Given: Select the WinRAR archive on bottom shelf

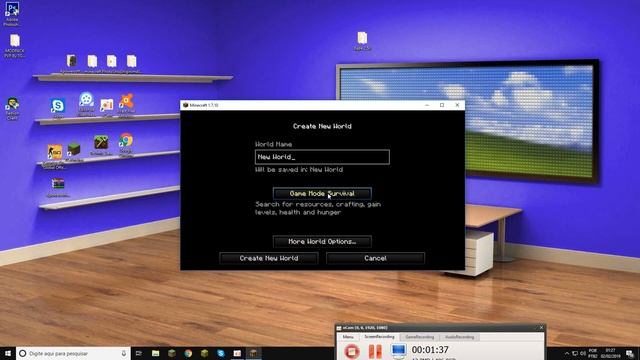Looking at the screenshot, I should [x=58, y=187].
